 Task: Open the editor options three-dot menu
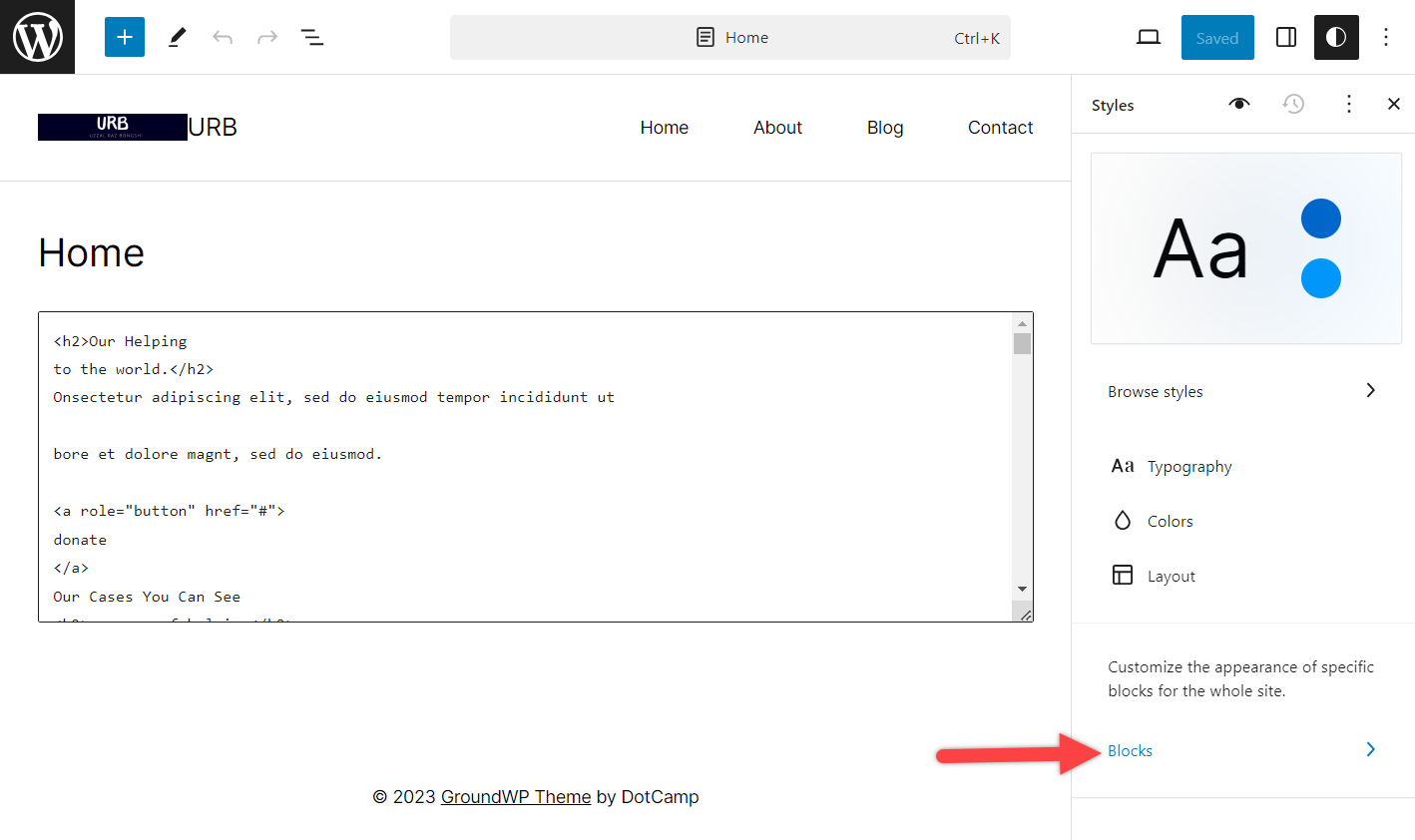click(1386, 37)
